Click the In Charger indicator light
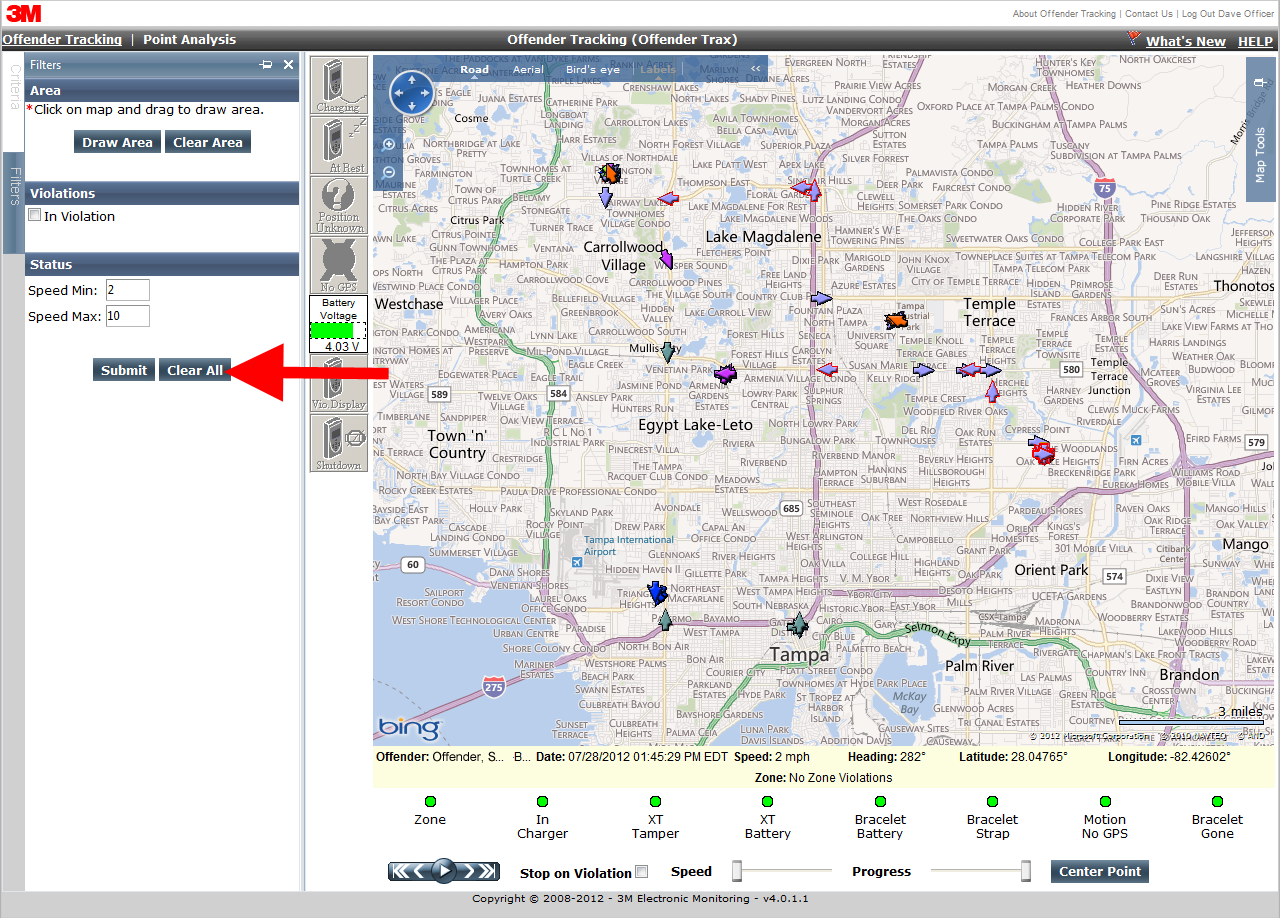1280x918 pixels. pos(542,801)
